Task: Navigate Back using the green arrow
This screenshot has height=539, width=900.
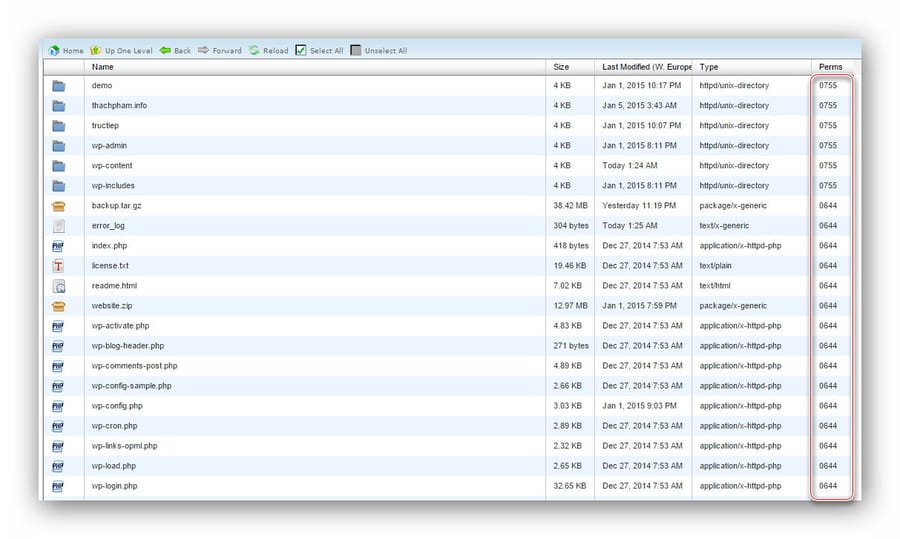Action: click(x=175, y=51)
